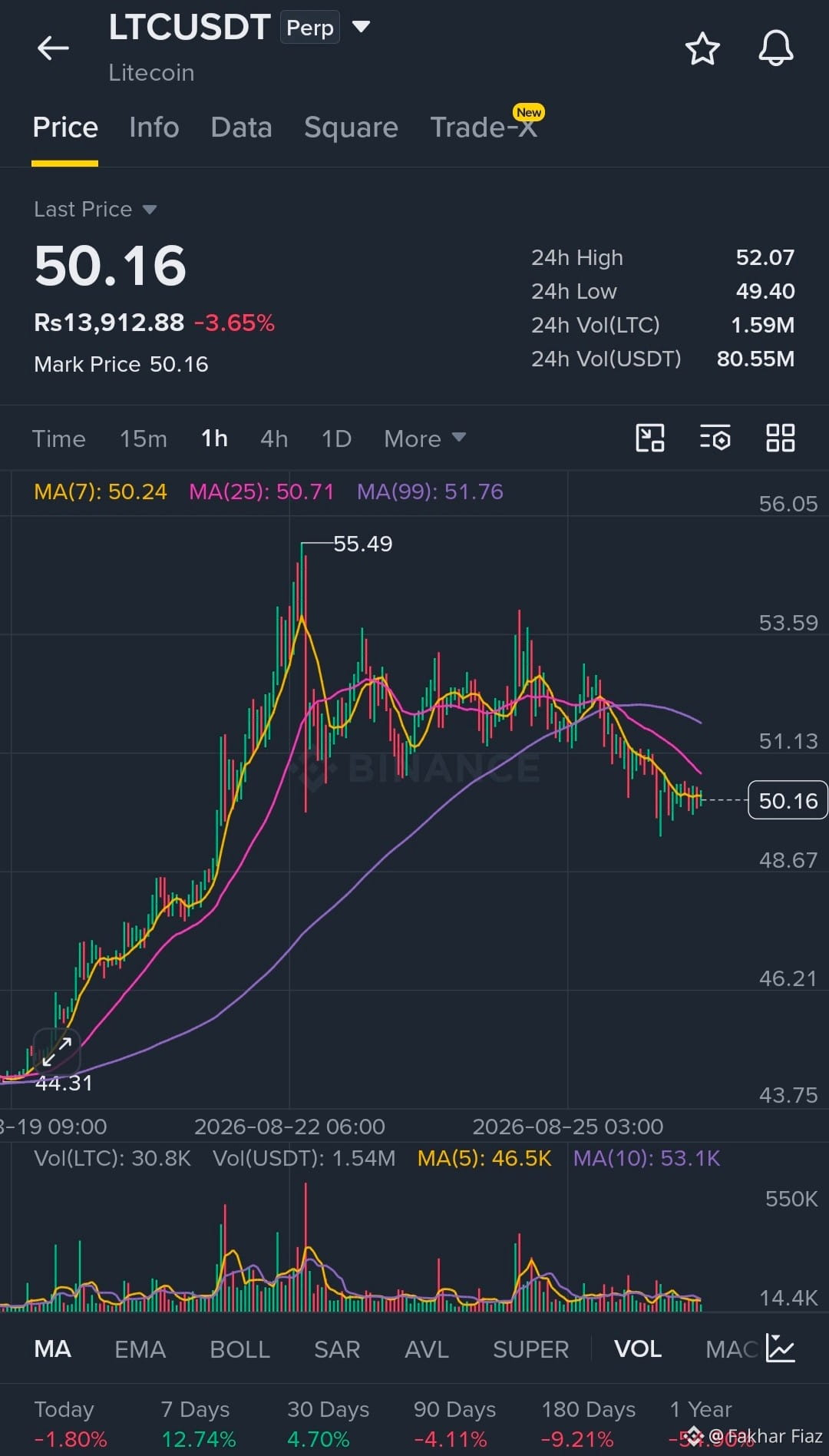Tap the Vol(USDT): 1.54M label
The height and width of the screenshot is (1456, 829).
(304, 1158)
